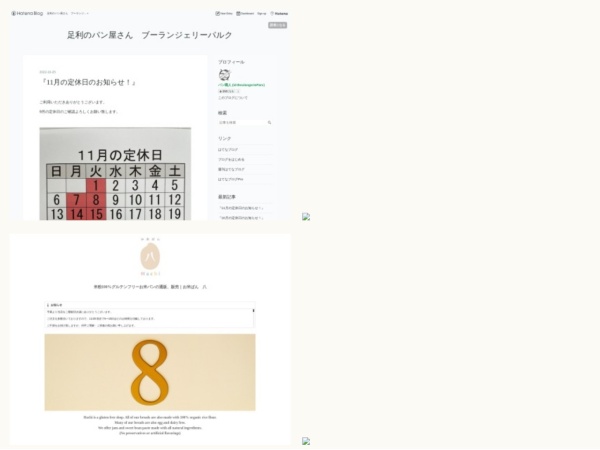Click the broken image icon beside blog thumbnail

coord(306,217)
